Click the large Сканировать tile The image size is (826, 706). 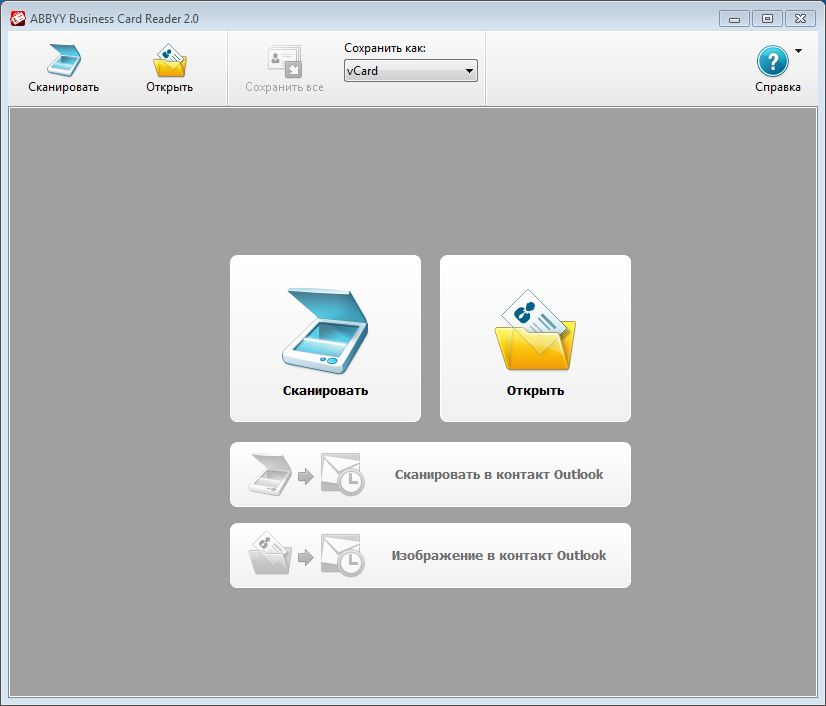(326, 338)
